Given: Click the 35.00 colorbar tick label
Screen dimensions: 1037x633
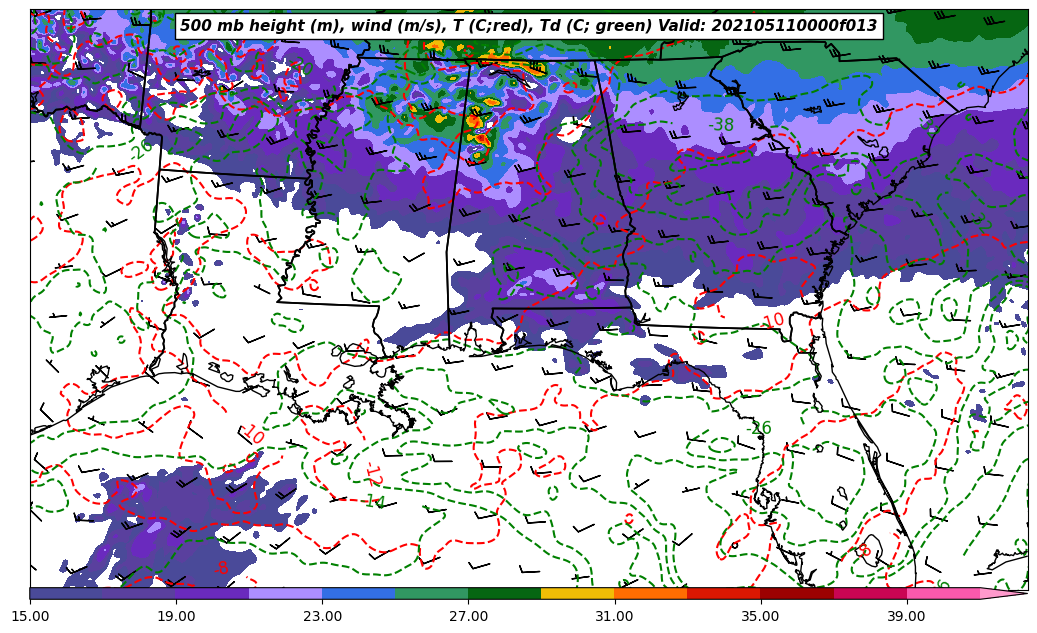Looking at the screenshot, I should click(760, 616).
